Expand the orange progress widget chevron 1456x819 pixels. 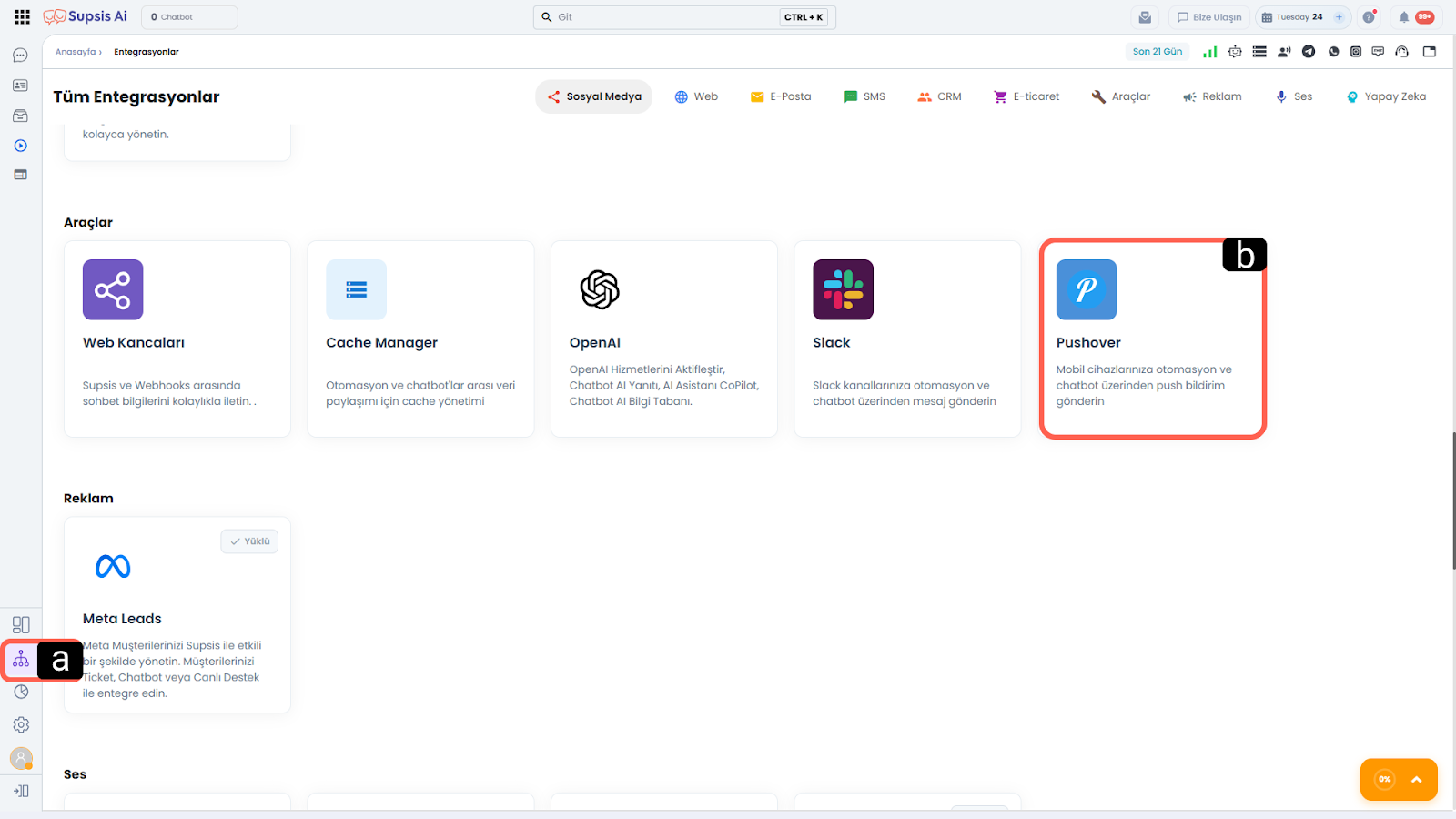pyautogui.click(x=1416, y=780)
